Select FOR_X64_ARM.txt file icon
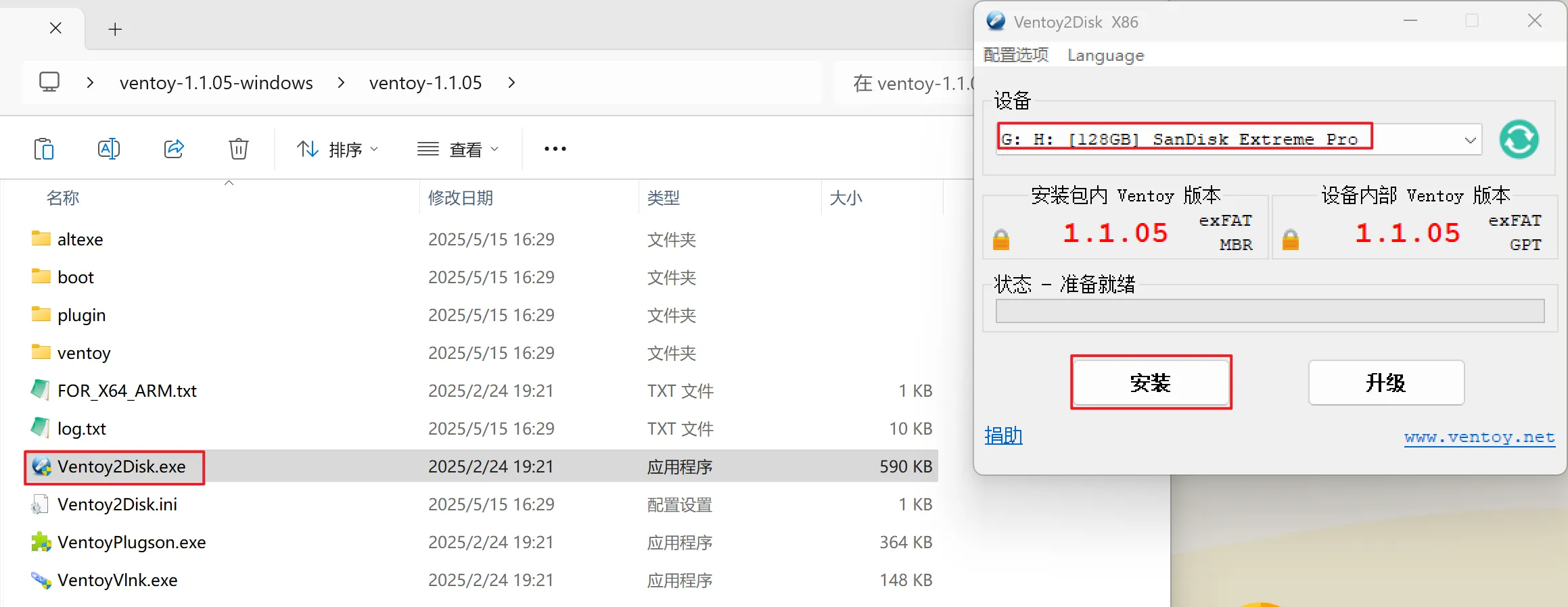 pos(41,389)
